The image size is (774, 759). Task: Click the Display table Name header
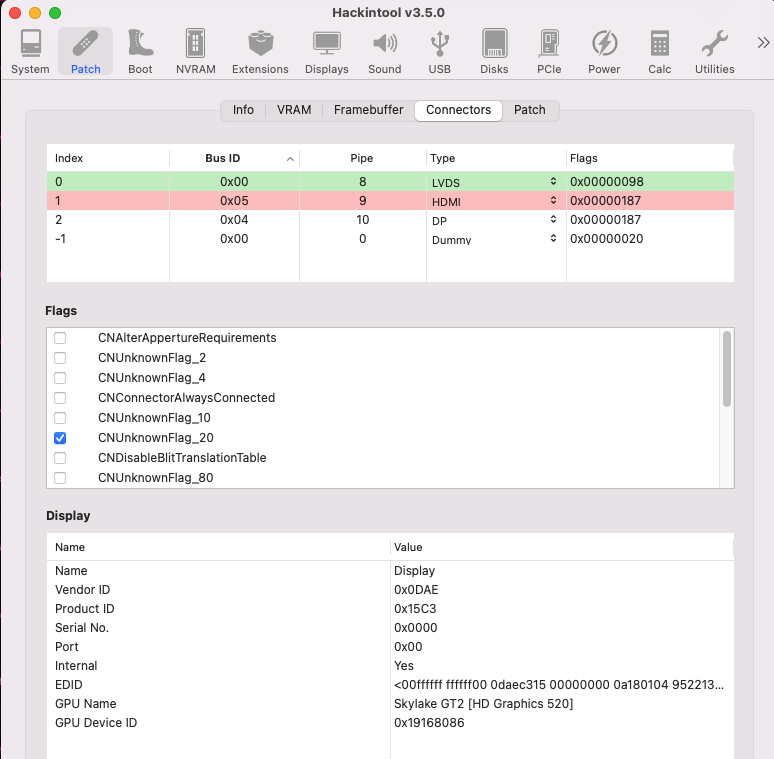tap(218, 547)
